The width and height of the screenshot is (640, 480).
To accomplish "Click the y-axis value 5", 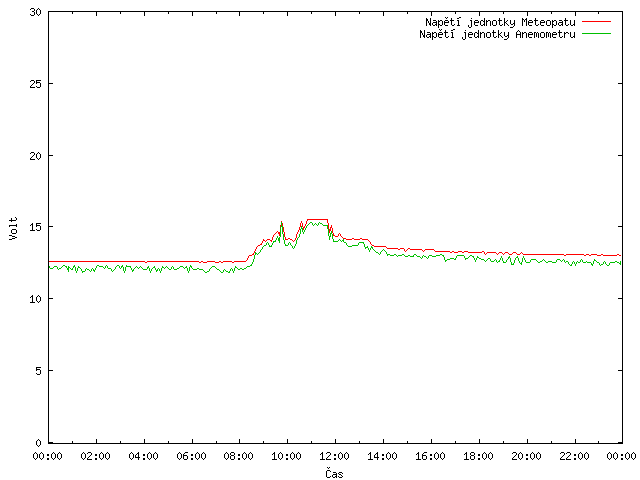I will [x=38, y=371].
